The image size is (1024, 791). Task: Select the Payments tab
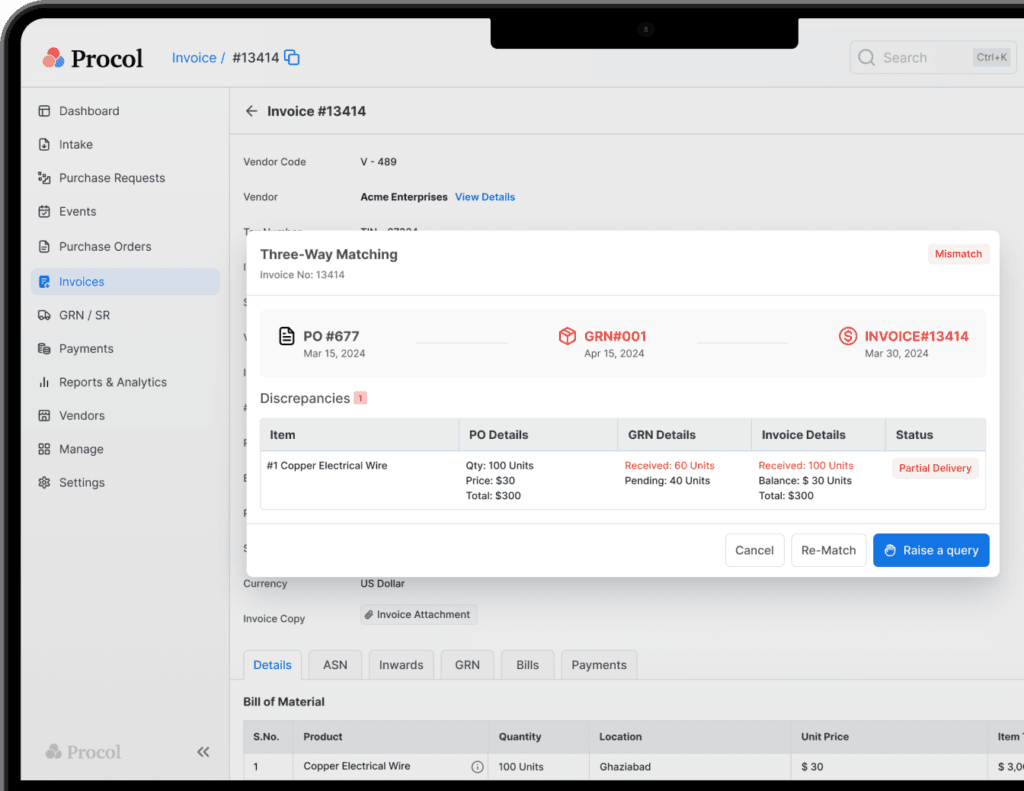tap(598, 665)
